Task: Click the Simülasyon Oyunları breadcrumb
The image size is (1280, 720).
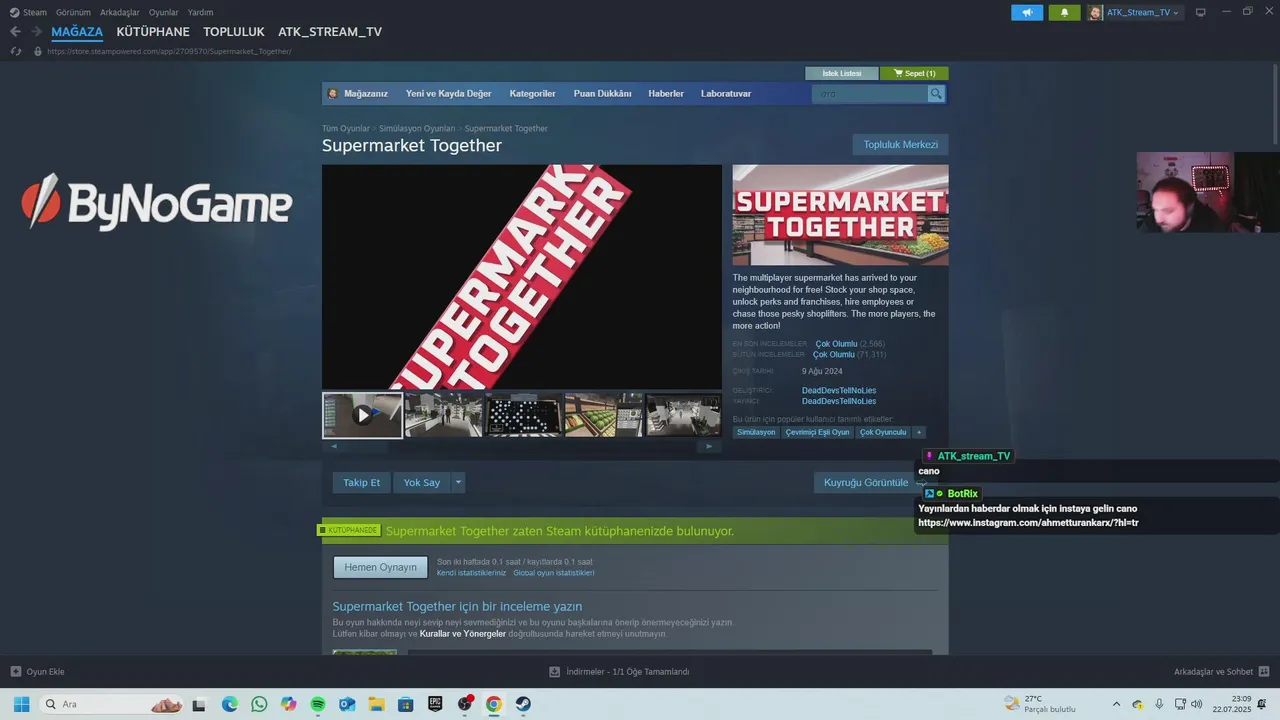Action: (417, 129)
